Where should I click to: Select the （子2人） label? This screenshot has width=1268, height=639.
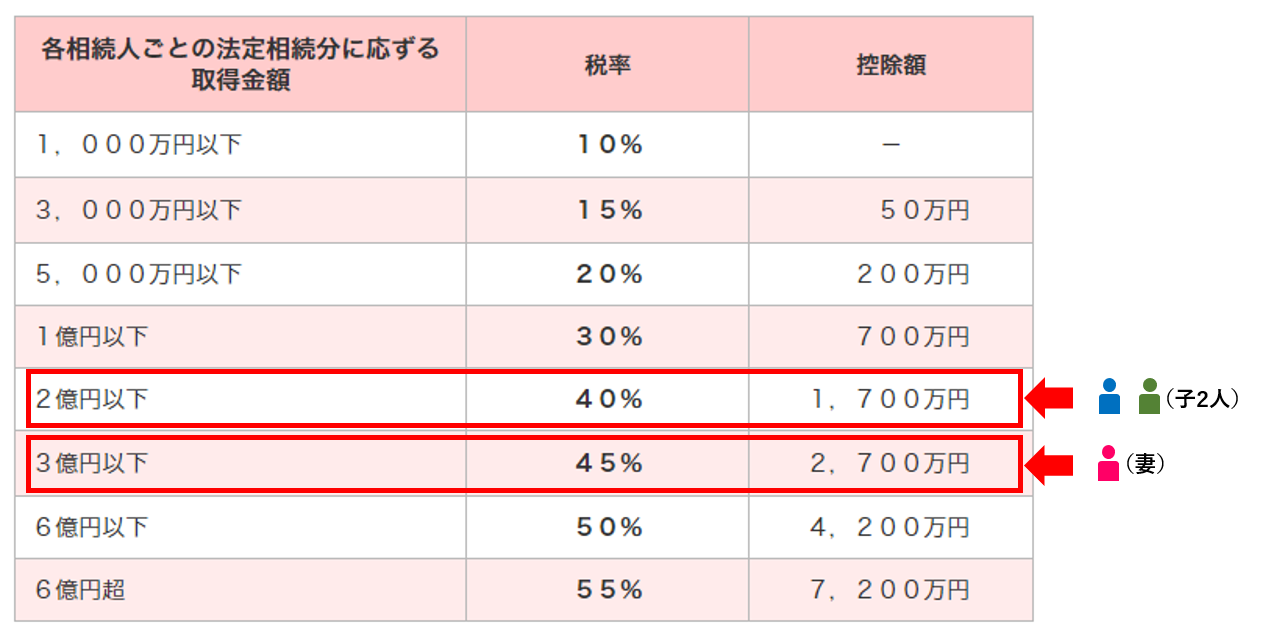[1203, 399]
